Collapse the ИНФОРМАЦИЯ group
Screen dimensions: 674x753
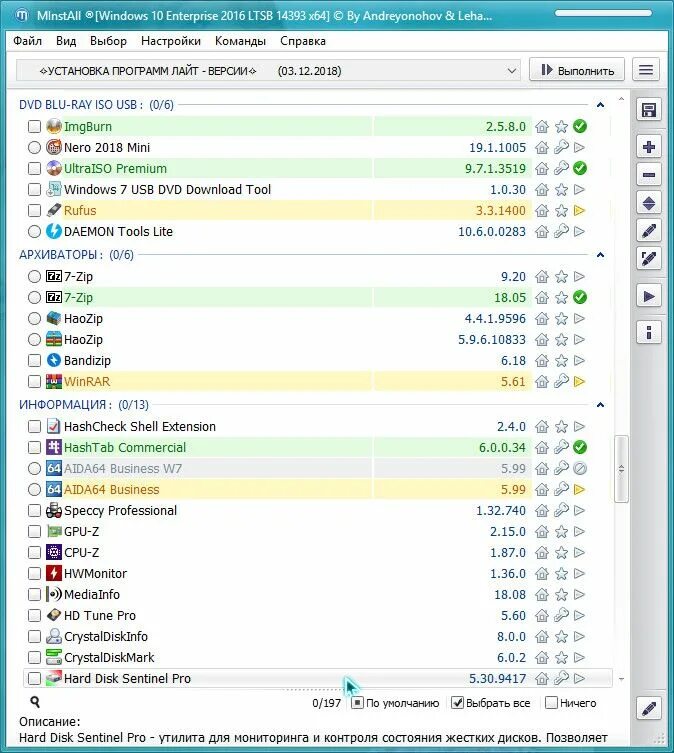(600, 405)
